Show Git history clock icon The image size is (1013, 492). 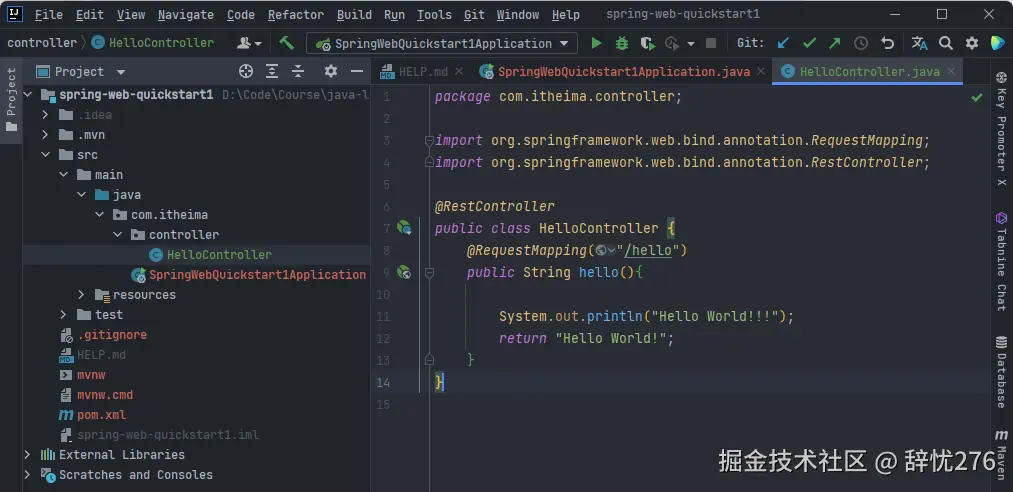(861, 43)
